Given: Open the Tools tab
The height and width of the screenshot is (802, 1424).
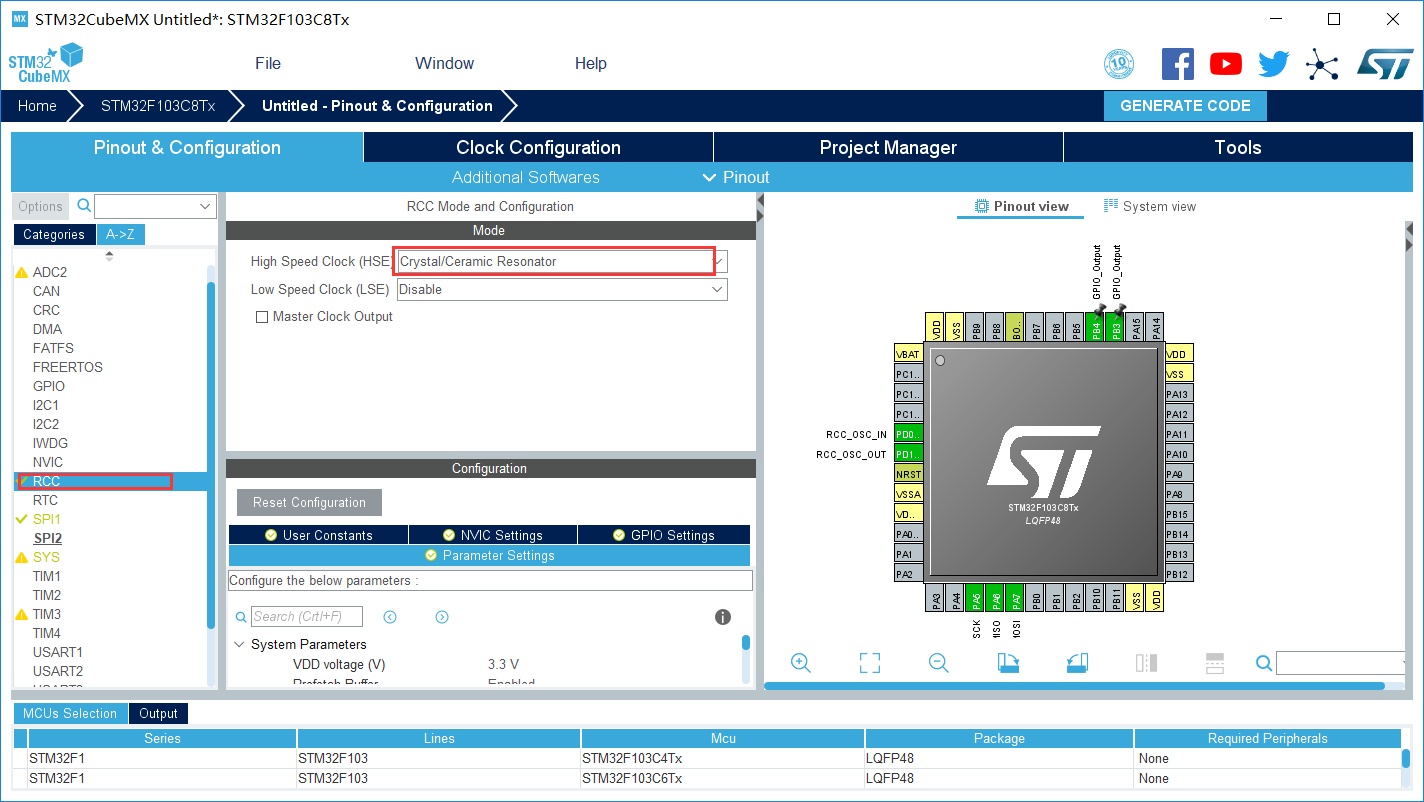Looking at the screenshot, I should click(1238, 148).
